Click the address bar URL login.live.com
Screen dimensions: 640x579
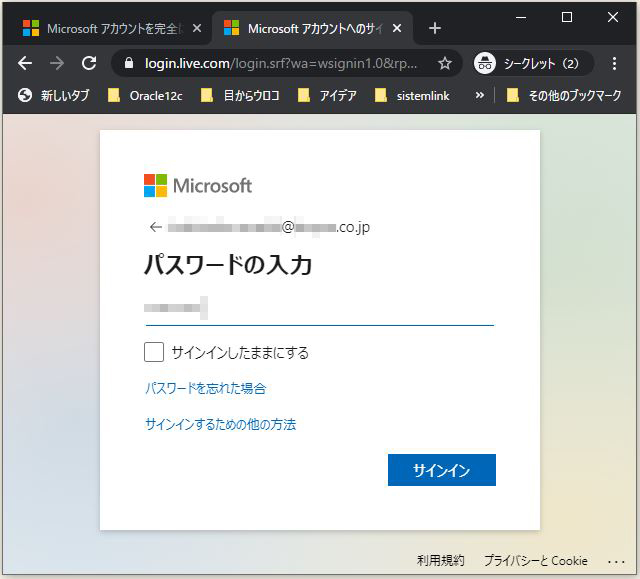281,63
